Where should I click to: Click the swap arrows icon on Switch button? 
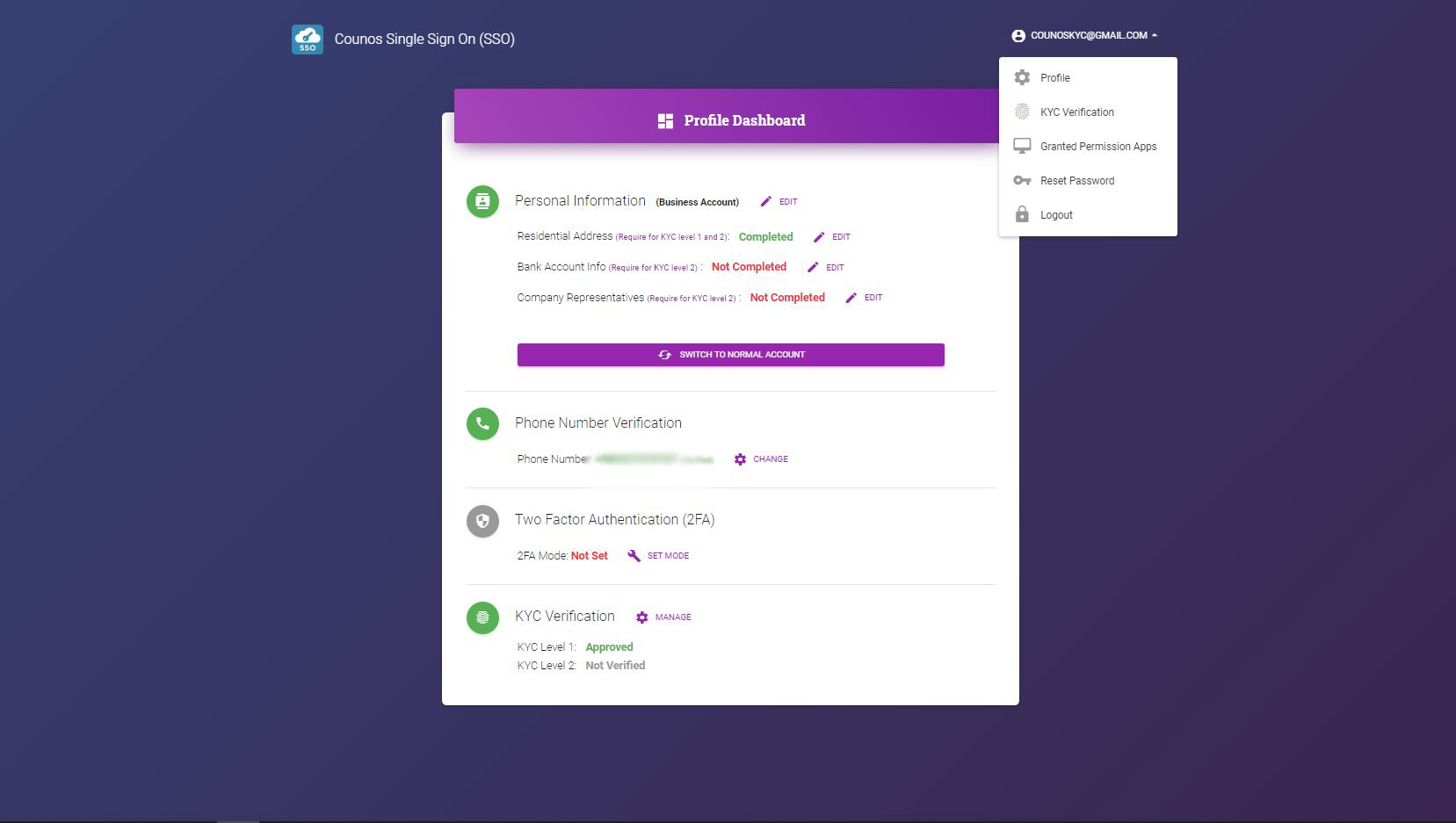(665, 355)
